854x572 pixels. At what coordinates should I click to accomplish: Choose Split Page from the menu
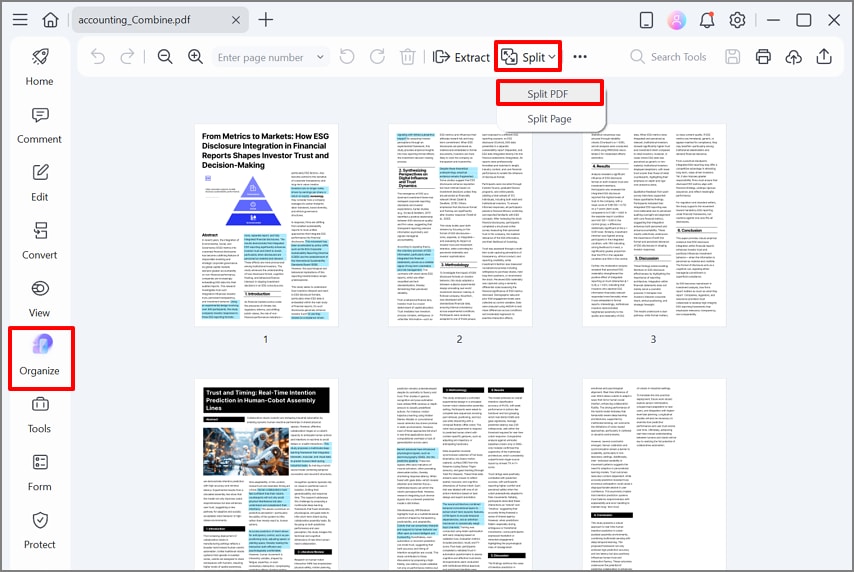point(550,119)
